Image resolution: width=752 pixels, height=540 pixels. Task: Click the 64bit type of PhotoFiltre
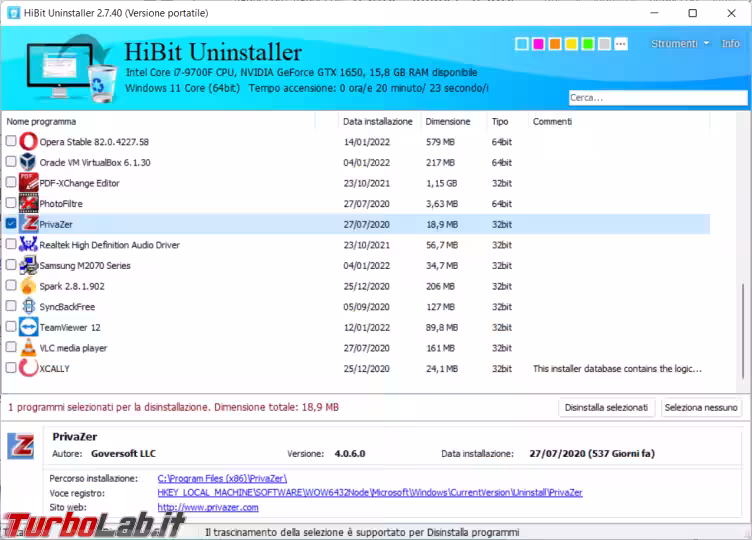[502, 204]
